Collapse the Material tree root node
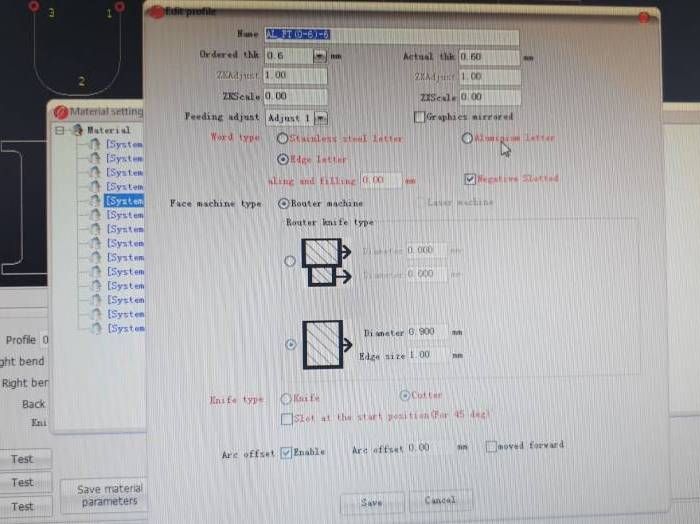Screen dimensions: 700x524 point(60,130)
